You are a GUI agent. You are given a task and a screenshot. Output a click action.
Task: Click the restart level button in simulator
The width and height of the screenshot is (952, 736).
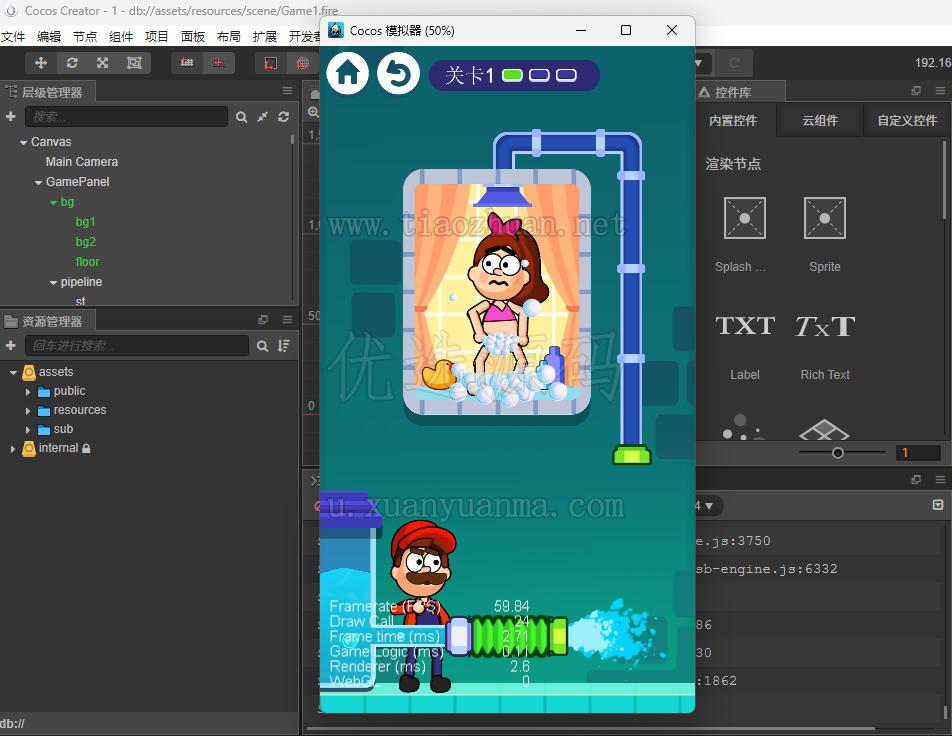(x=398, y=73)
